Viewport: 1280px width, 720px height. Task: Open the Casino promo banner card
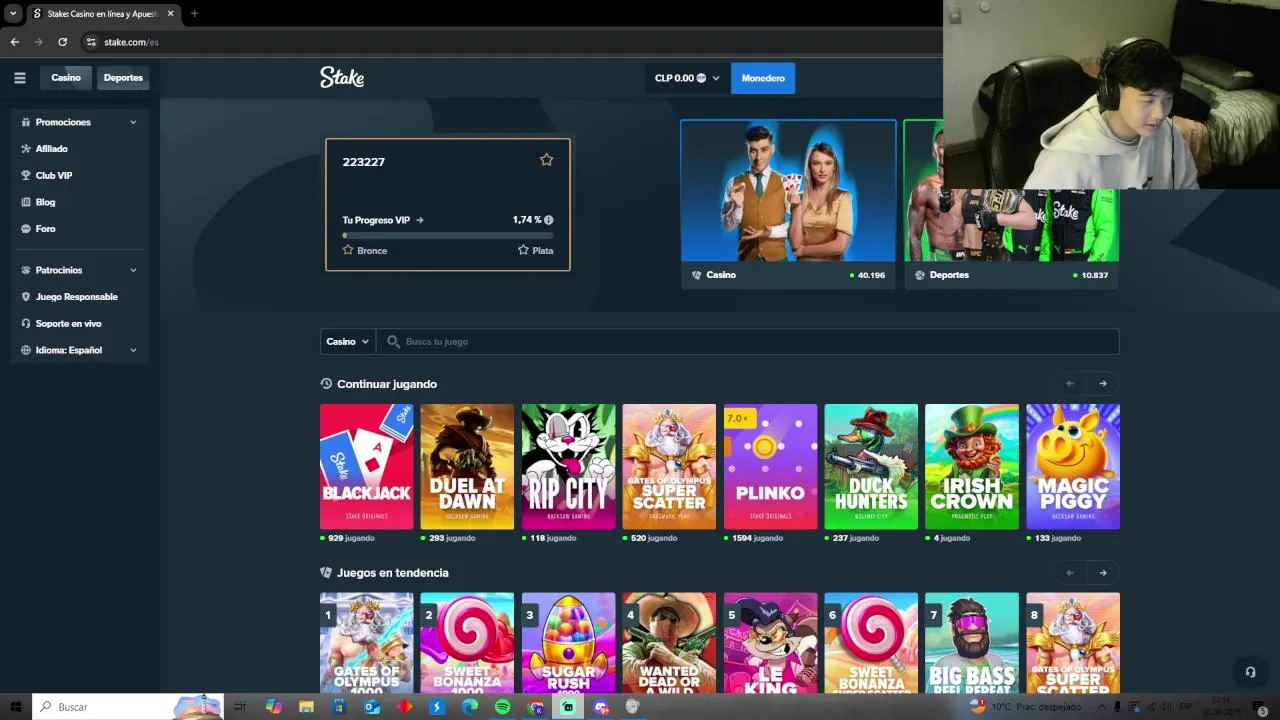tap(788, 204)
